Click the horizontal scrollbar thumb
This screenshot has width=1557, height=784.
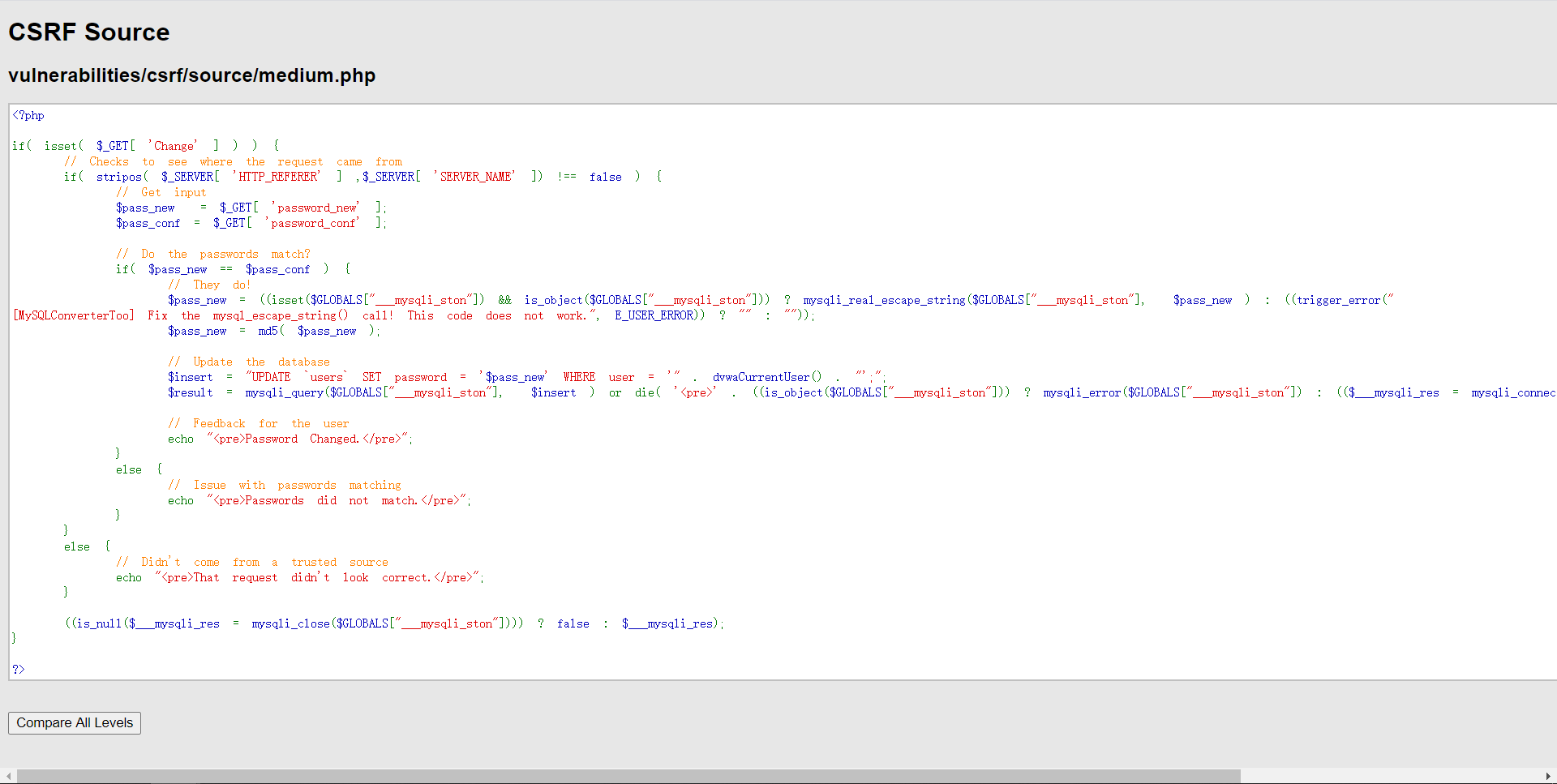628,776
